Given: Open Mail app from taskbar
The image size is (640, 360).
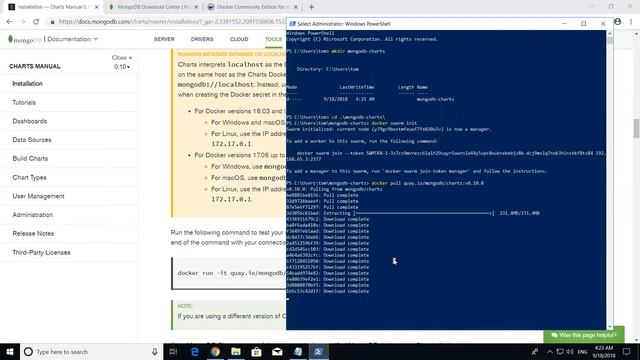Looking at the screenshot, I should pyautogui.click(x=277, y=351).
